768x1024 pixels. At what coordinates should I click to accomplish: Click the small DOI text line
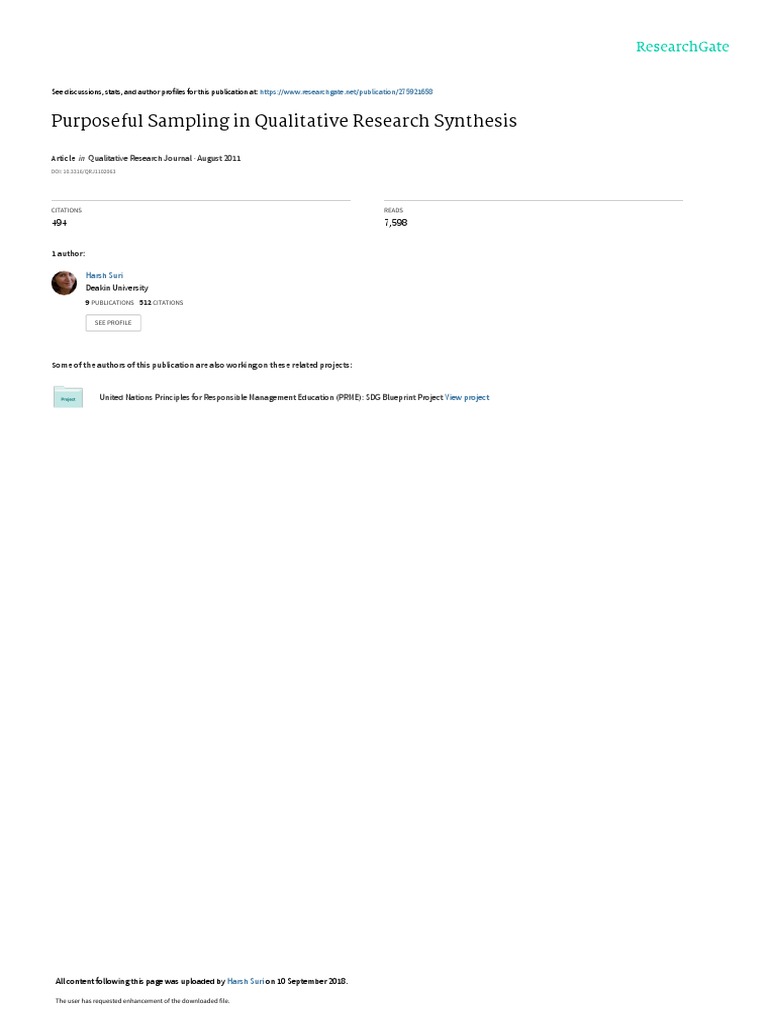tap(84, 172)
